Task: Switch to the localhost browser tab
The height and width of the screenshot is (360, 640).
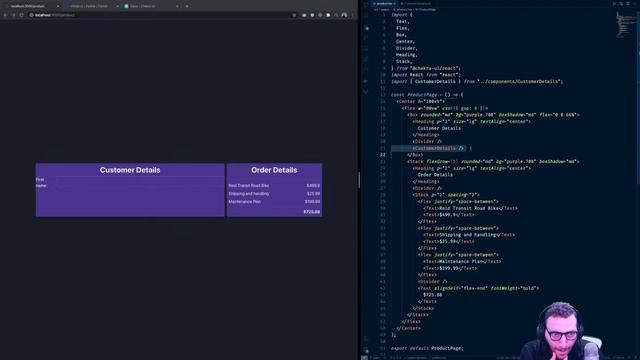Action: coord(31,6)
